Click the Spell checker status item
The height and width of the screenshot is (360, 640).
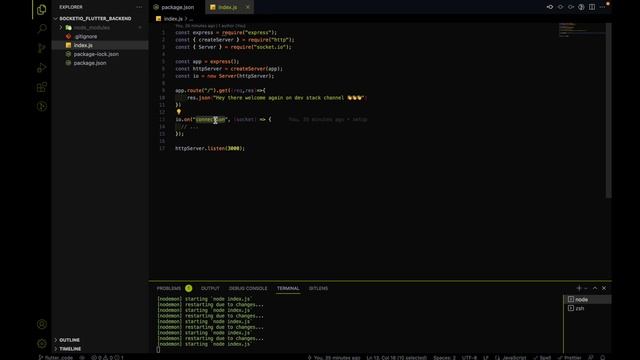542,357
